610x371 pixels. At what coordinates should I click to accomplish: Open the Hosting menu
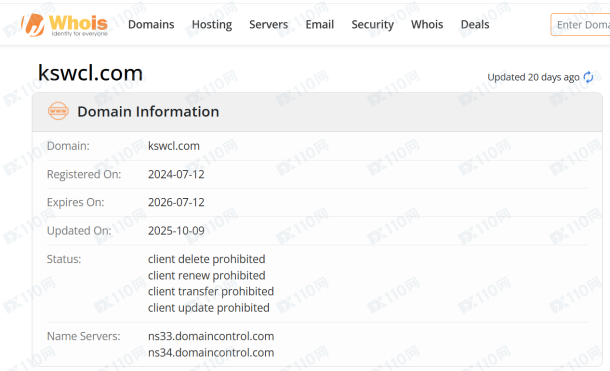(212, 24)
